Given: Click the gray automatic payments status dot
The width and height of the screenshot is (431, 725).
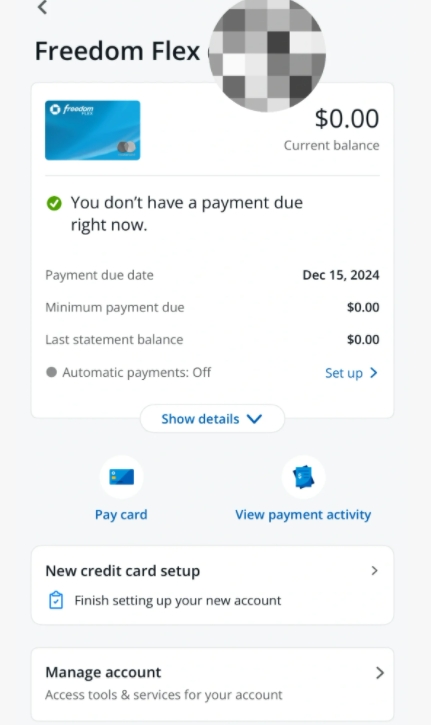Looking at the screenshot, I should pyautogui.click(x=51, y=372).
